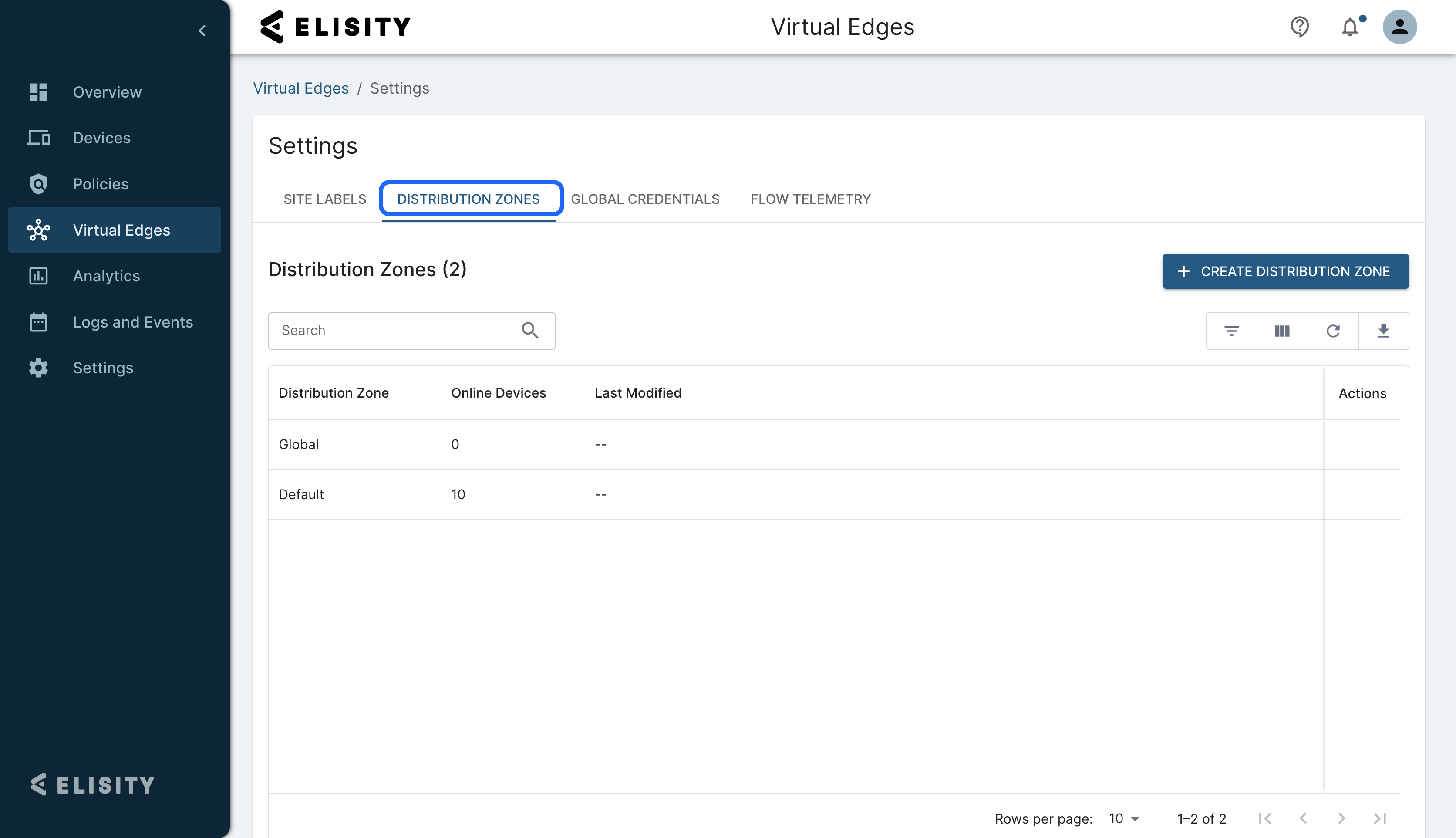This screenshot has width=1456, height=838.
Task: Open the help question mark icon
Action: [1300, 27]
